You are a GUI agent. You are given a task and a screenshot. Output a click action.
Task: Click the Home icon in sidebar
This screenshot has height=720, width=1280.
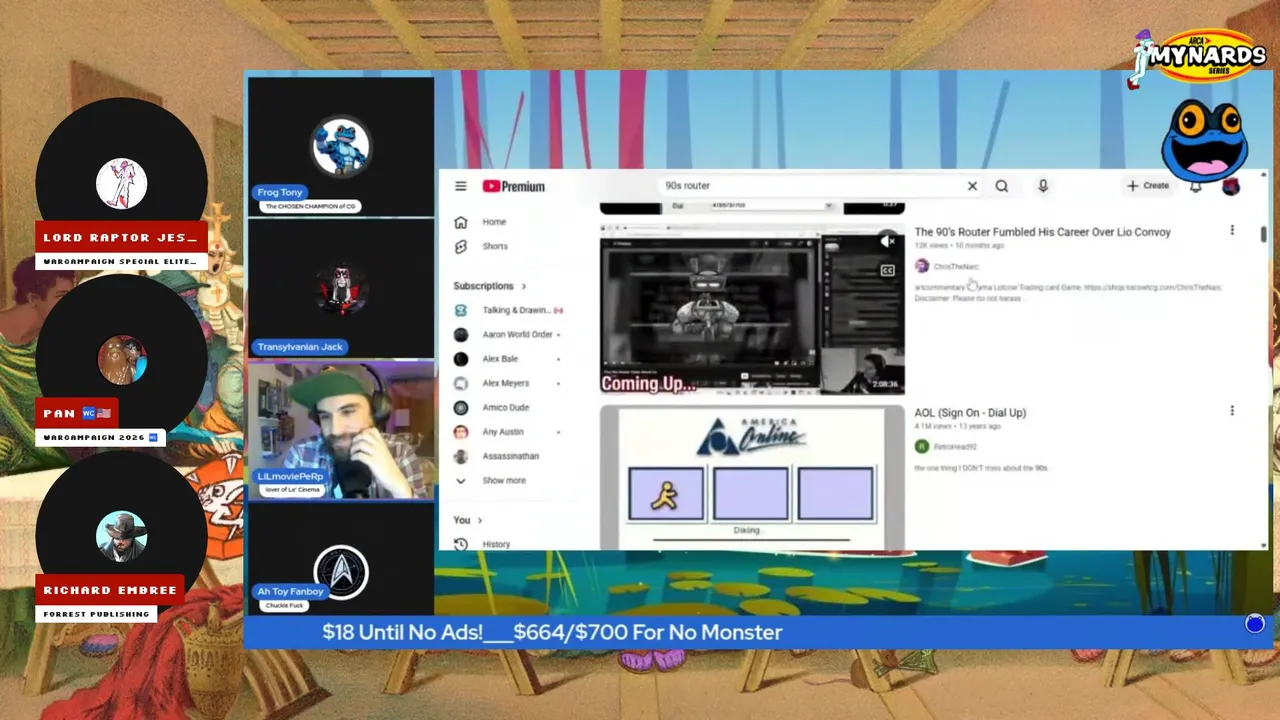coord(460,222)
